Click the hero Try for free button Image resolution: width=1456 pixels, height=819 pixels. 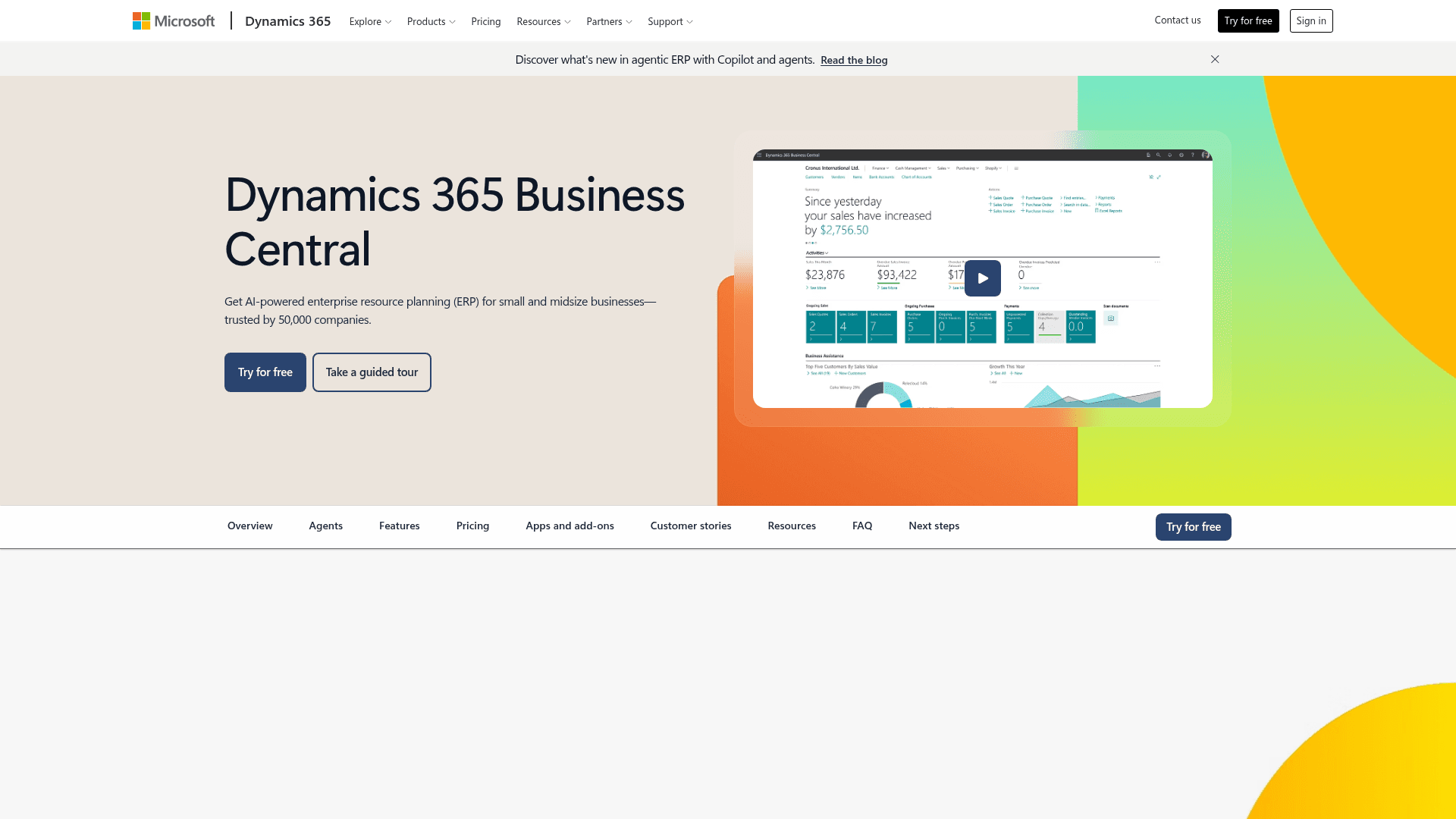coord(265,372)
